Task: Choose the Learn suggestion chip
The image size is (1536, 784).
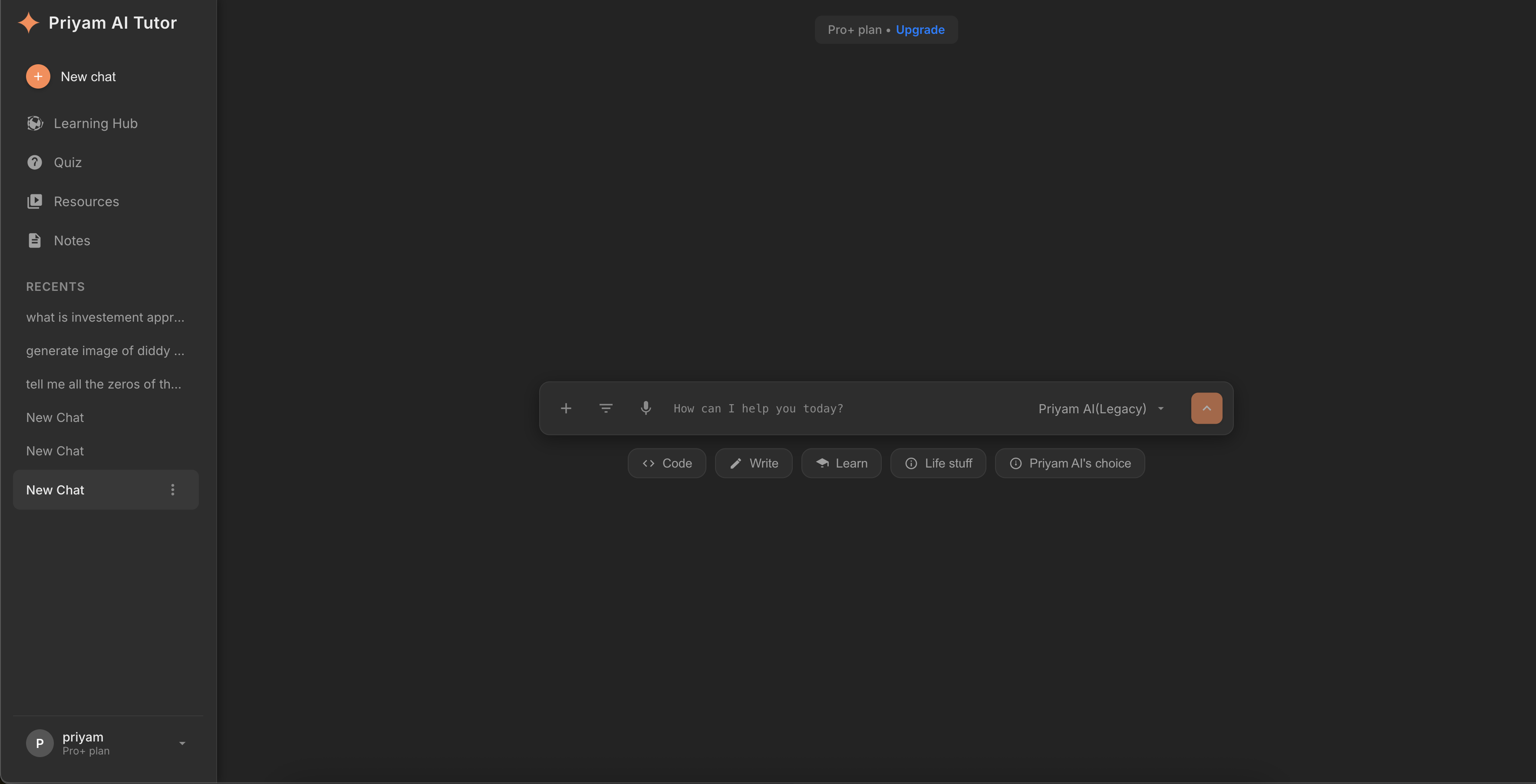Action: (841, 463)
